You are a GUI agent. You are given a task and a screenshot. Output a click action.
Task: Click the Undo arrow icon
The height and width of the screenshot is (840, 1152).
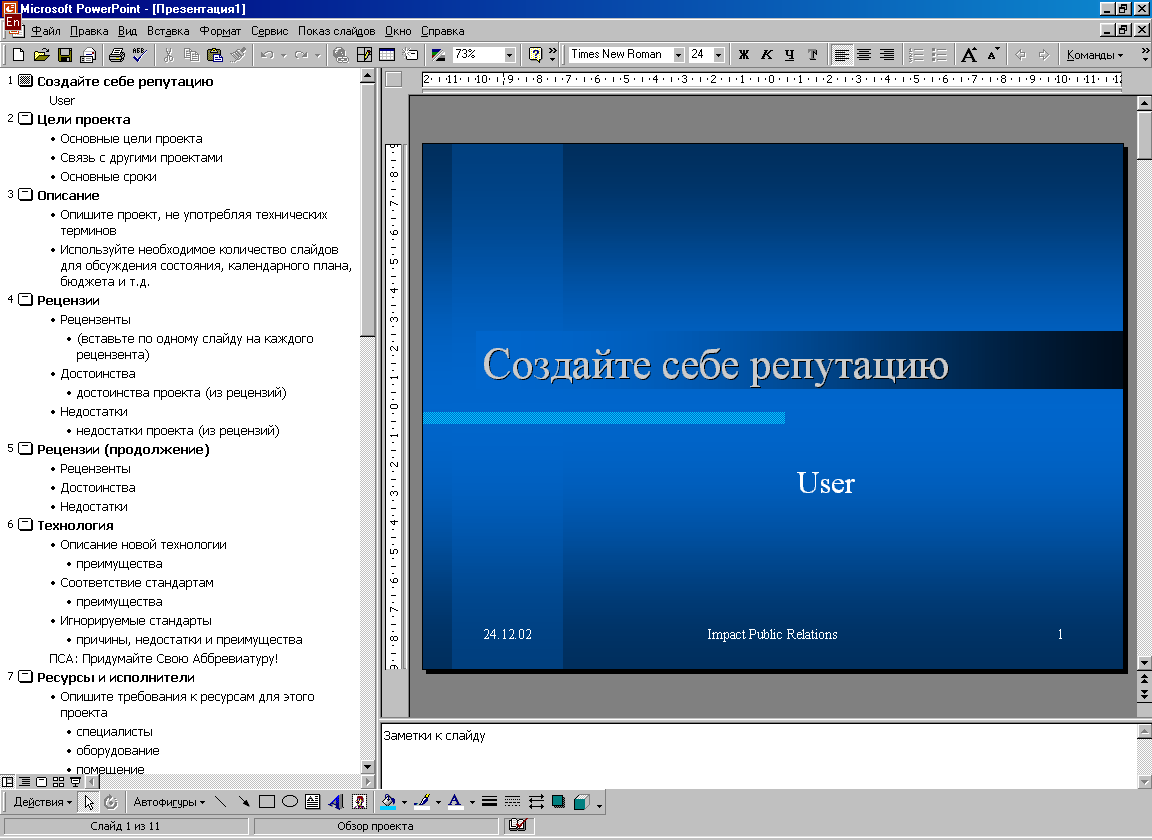tap(267, 54)
